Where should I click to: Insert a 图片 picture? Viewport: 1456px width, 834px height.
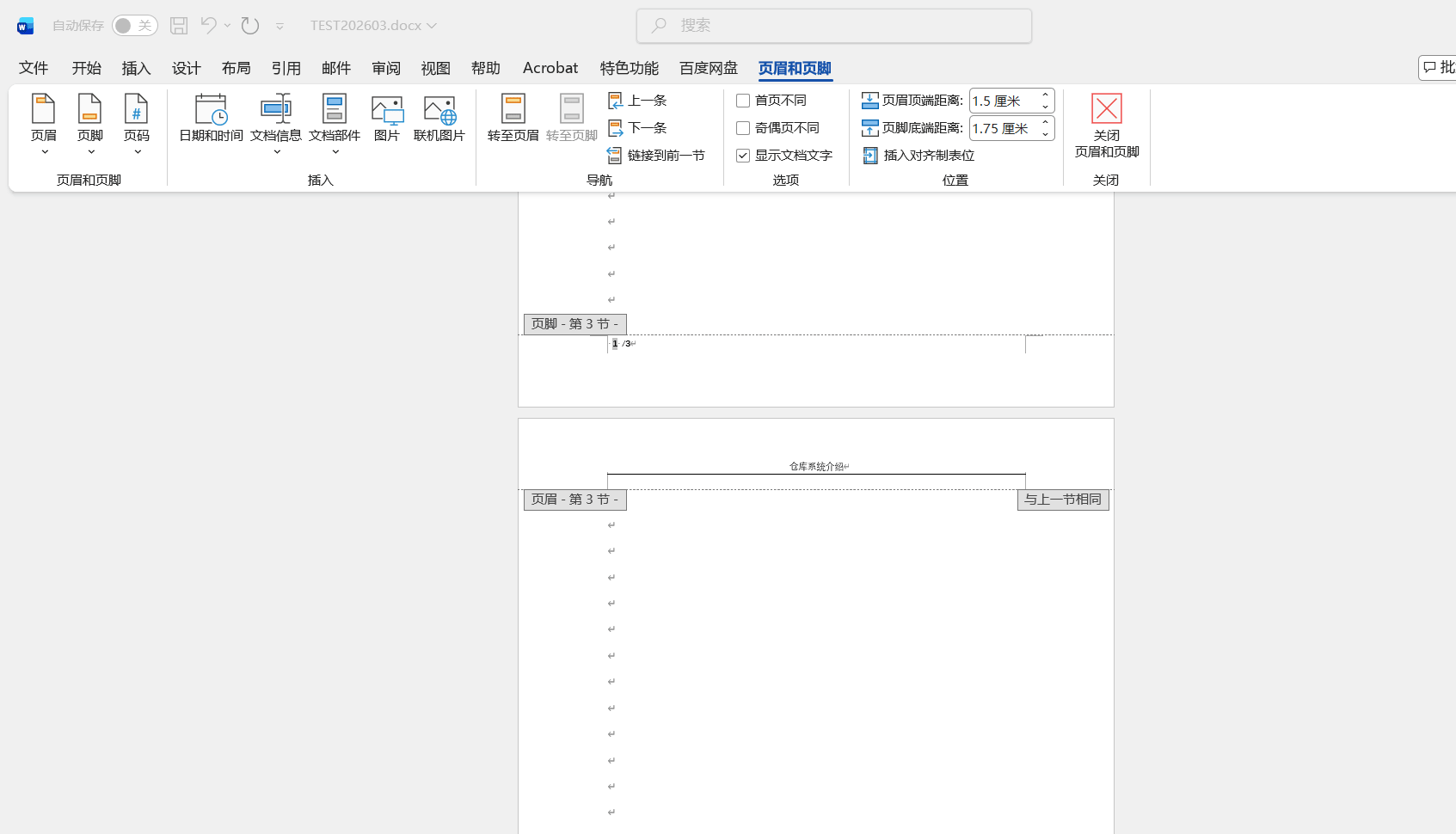click(387, 118)
